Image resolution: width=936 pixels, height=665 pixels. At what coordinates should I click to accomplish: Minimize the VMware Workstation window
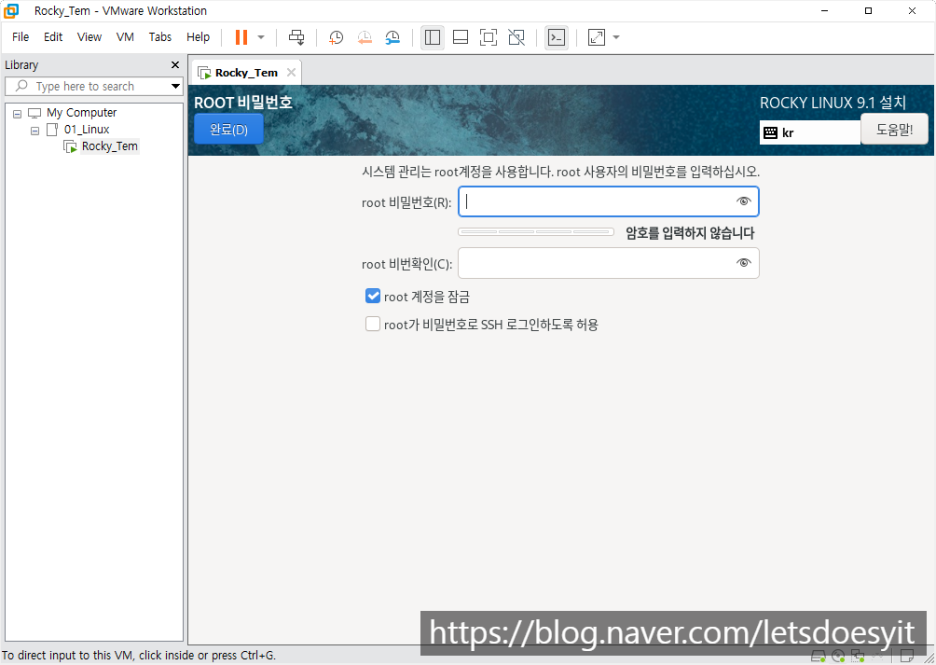point(824,11)
